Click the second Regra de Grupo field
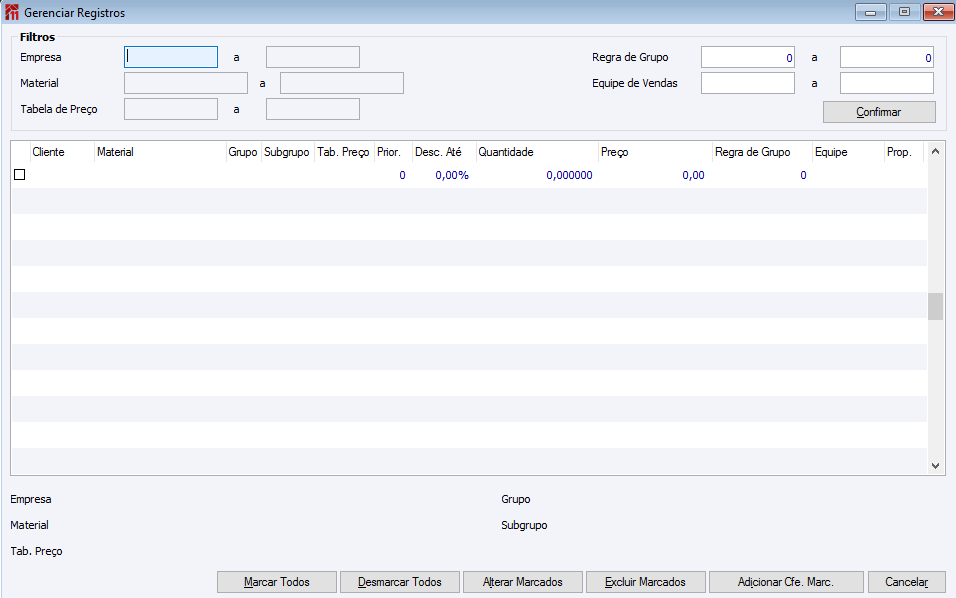This screenshot has height=598, width=956. click(x=887, y=57)
